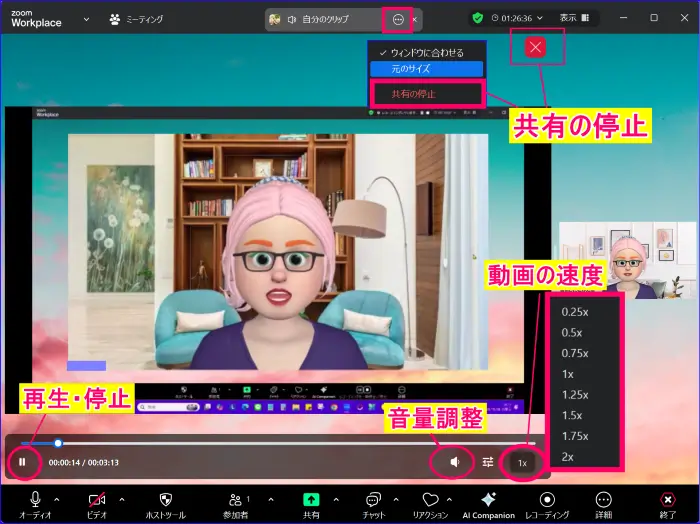This screenshot has height=524, width=700.
Task: Click the clip avatar icon in share tab
Action: click(x=275, y=19)
